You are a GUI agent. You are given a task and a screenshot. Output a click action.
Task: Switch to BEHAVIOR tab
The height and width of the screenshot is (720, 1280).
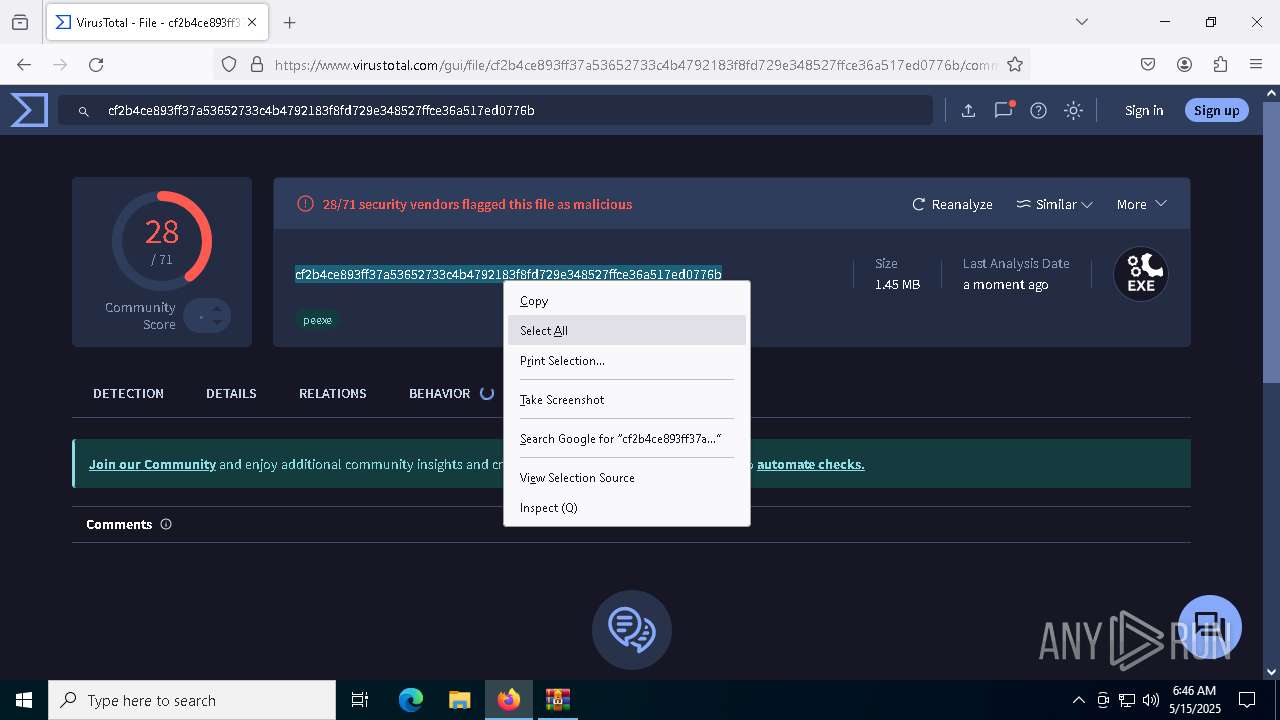(439, 394)
